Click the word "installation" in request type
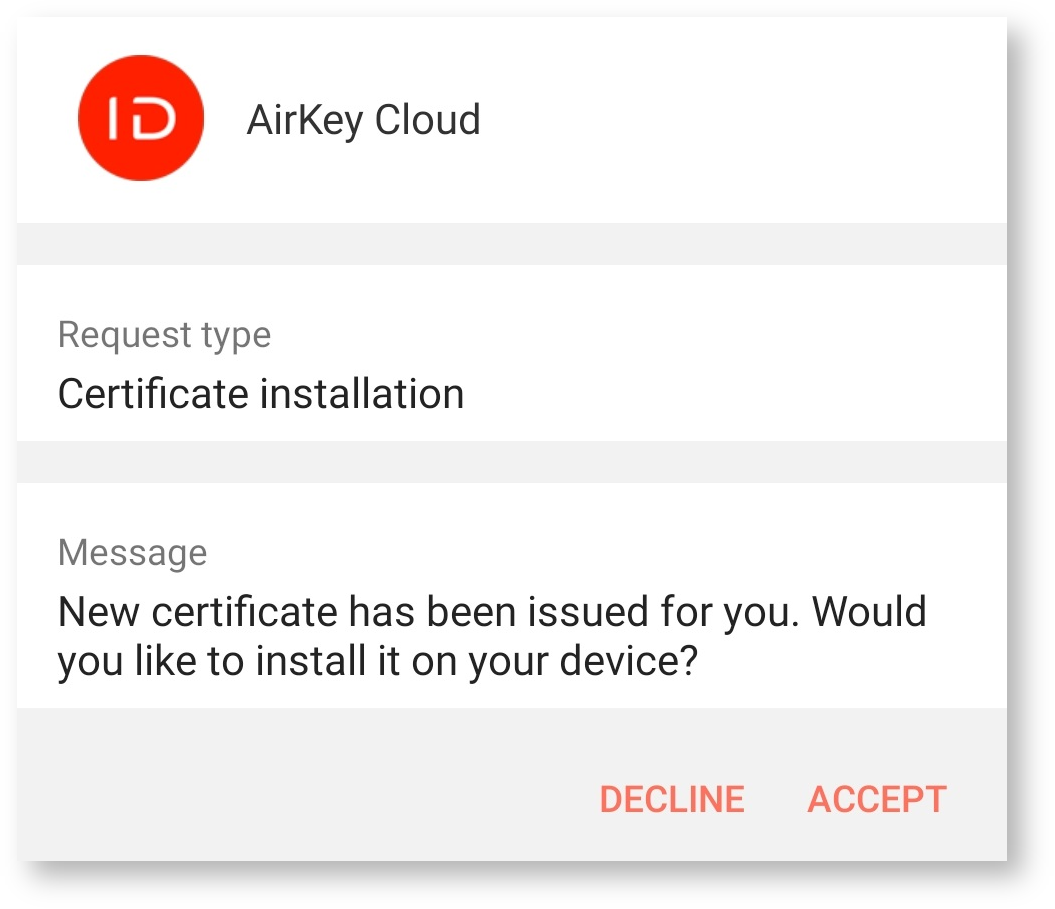The image size is (1055, 909). tap(362, 393)
